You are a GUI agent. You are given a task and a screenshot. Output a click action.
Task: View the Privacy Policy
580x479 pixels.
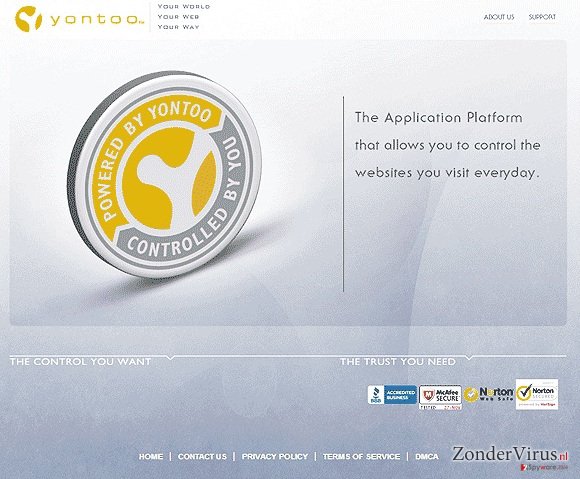tap(274, 456)
